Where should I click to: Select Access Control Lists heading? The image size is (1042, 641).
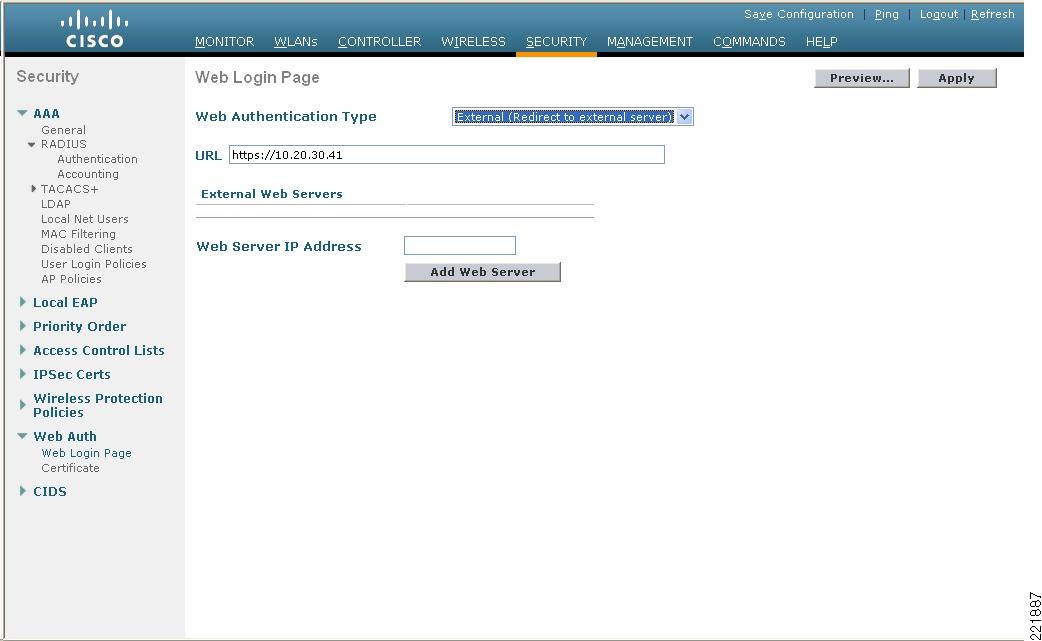[x=99, y=350]
